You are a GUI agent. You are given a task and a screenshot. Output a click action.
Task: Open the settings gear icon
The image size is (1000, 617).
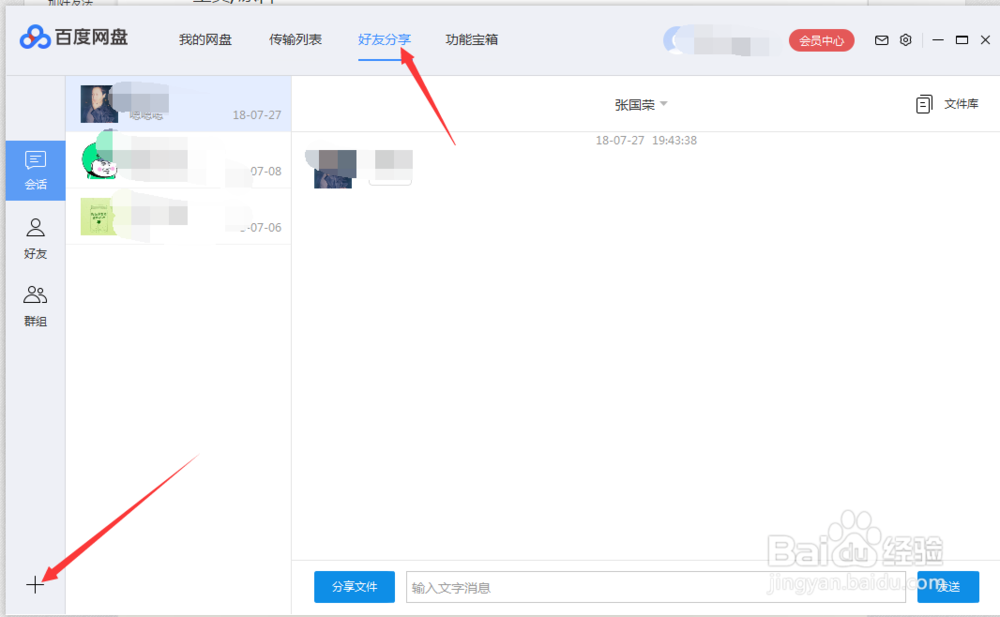[x=905, y=40]
